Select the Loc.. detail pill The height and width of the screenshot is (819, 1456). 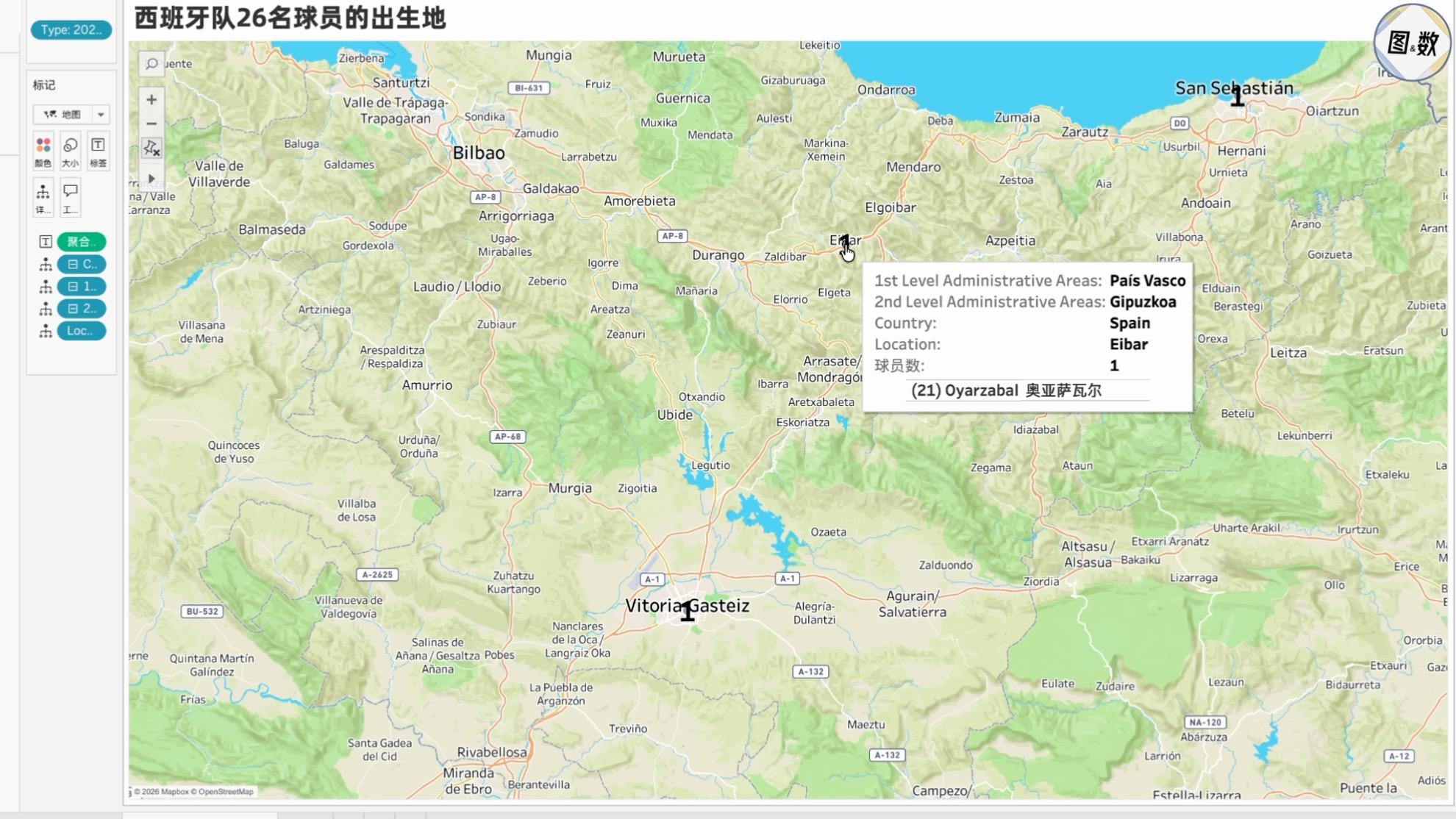click(x=82, y=331)
